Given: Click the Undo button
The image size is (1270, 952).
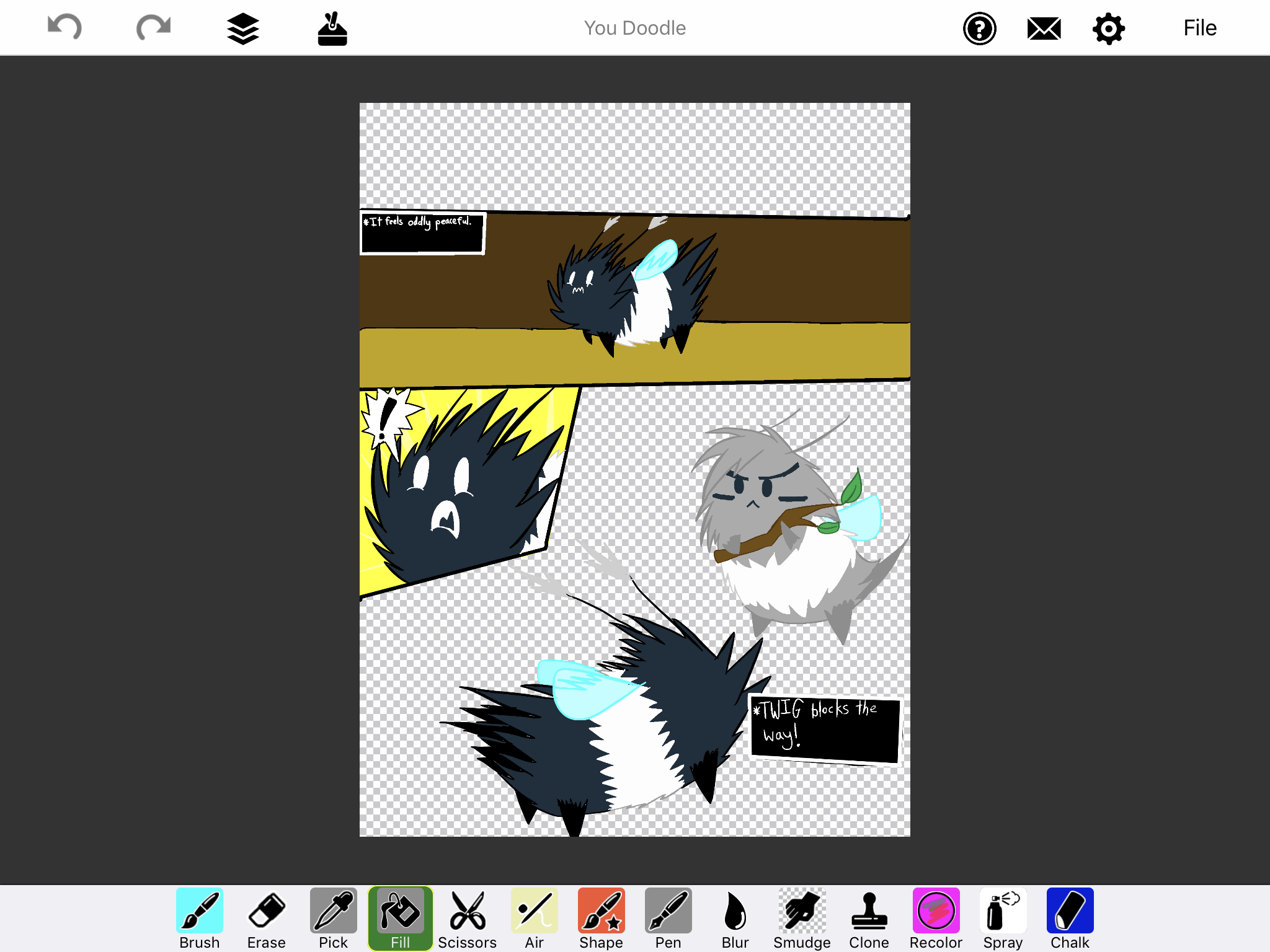Looking at the screenshot, I should point(66,27).
